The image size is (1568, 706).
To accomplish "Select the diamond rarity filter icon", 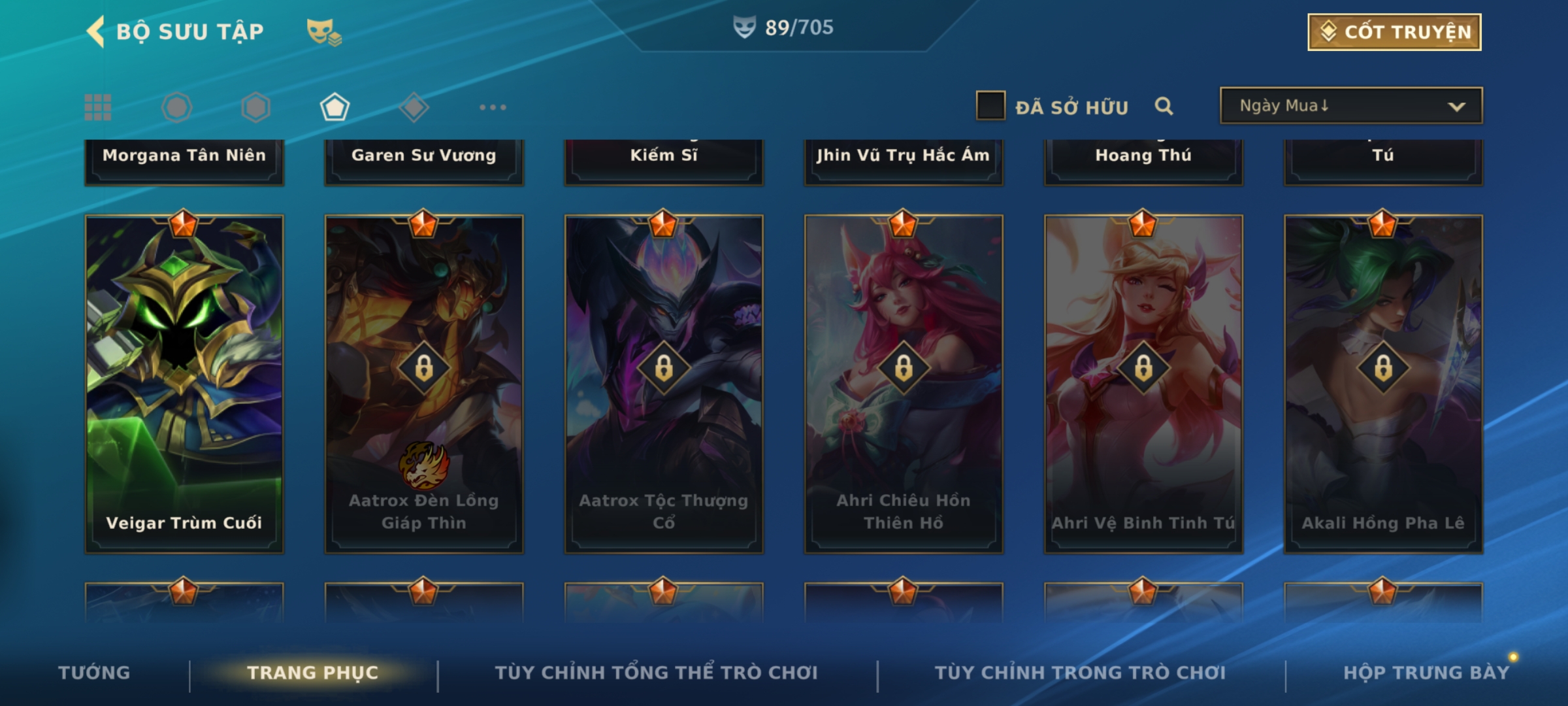I will (414, 107).
